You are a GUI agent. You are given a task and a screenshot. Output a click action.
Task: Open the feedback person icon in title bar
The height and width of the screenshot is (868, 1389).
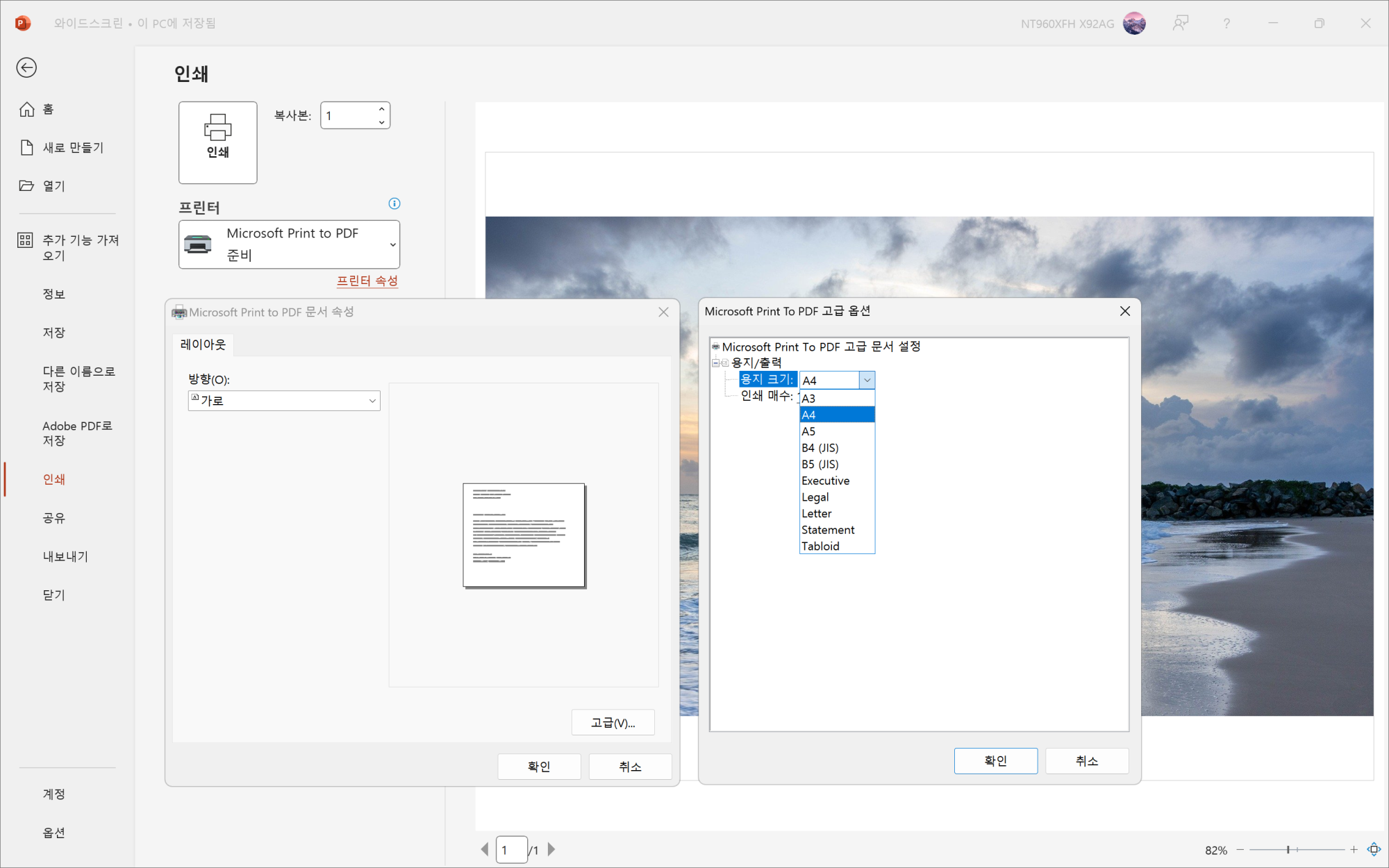[1180, 23]
